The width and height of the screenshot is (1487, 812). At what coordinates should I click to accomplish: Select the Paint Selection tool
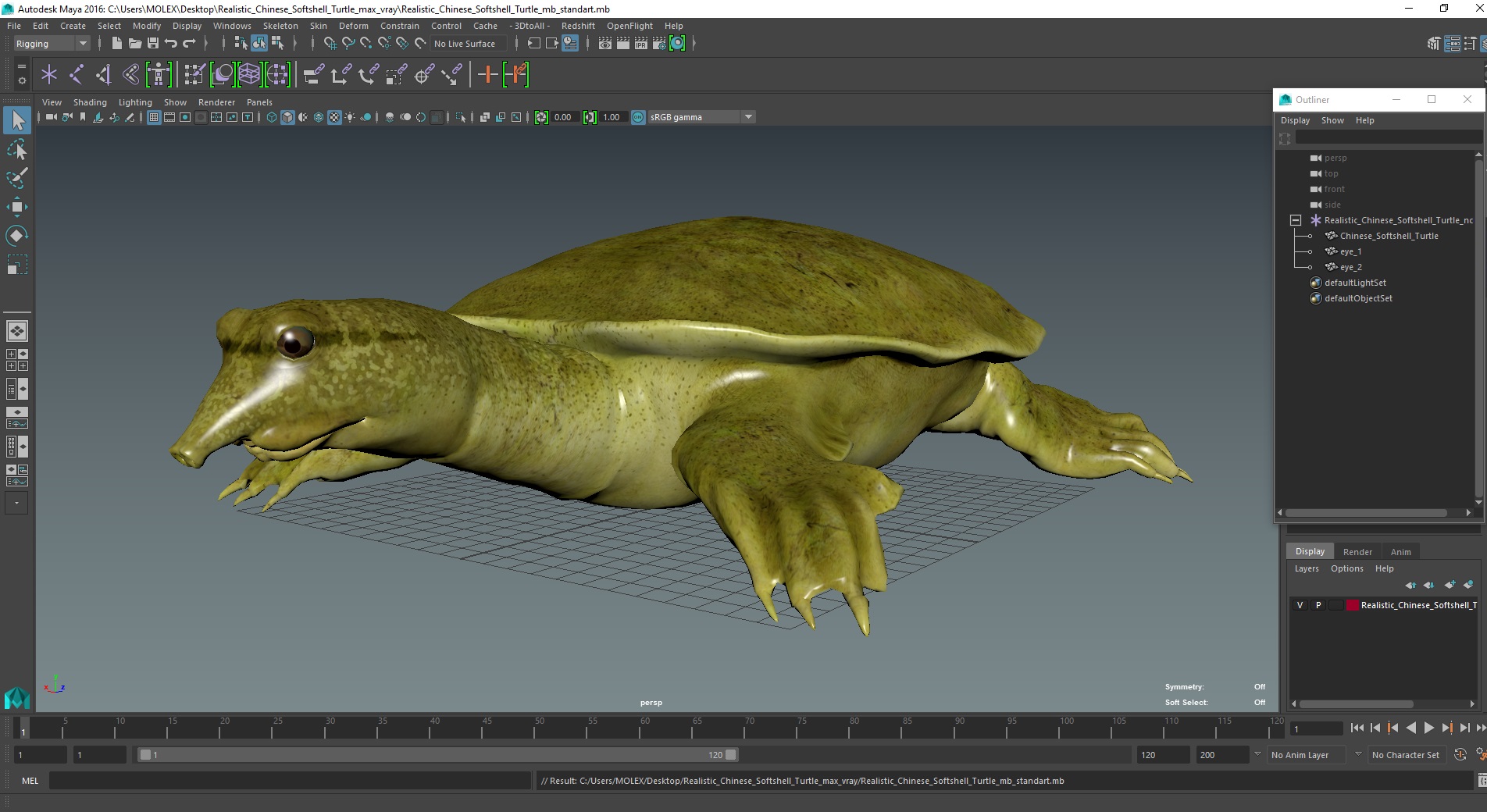coord(16,178)
